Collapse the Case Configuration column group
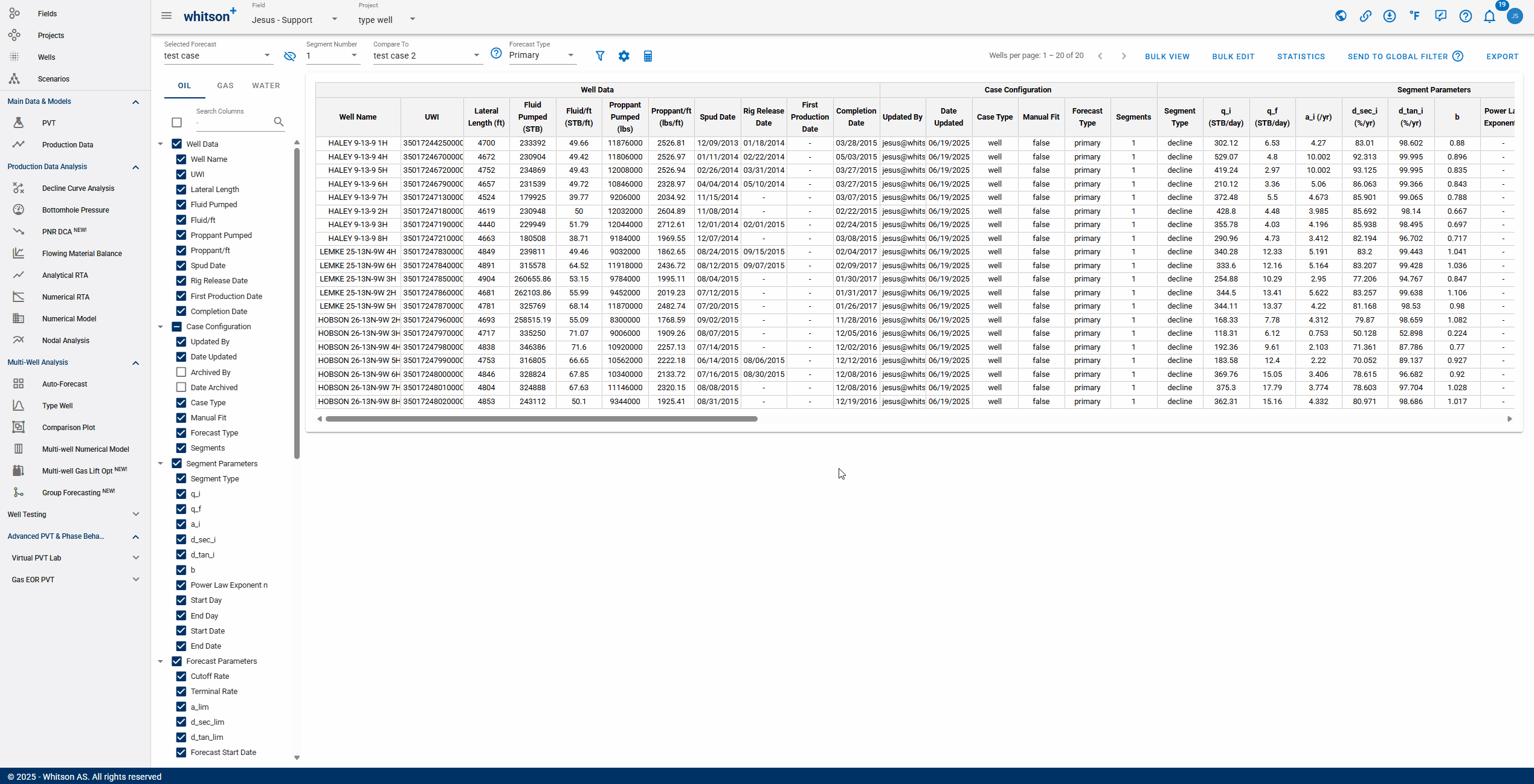This screenshot has height=784, width=1534. [161, 327]
